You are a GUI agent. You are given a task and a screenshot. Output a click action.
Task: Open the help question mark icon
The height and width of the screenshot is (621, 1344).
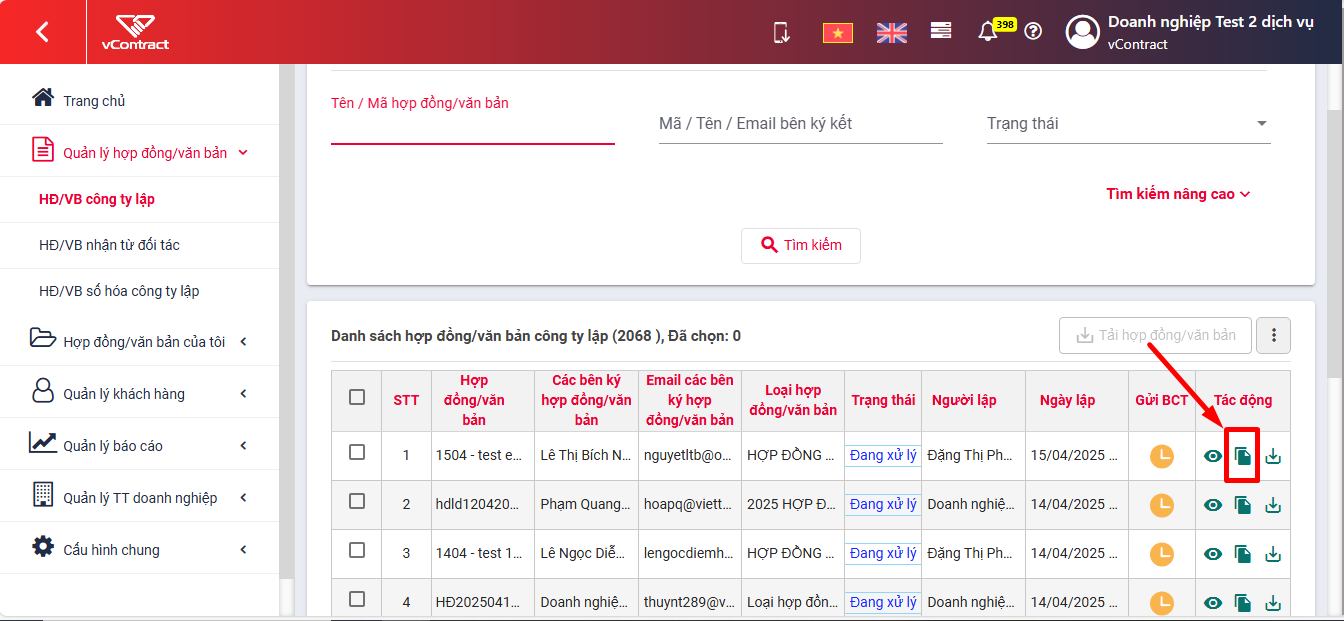tap(1033, 31)
